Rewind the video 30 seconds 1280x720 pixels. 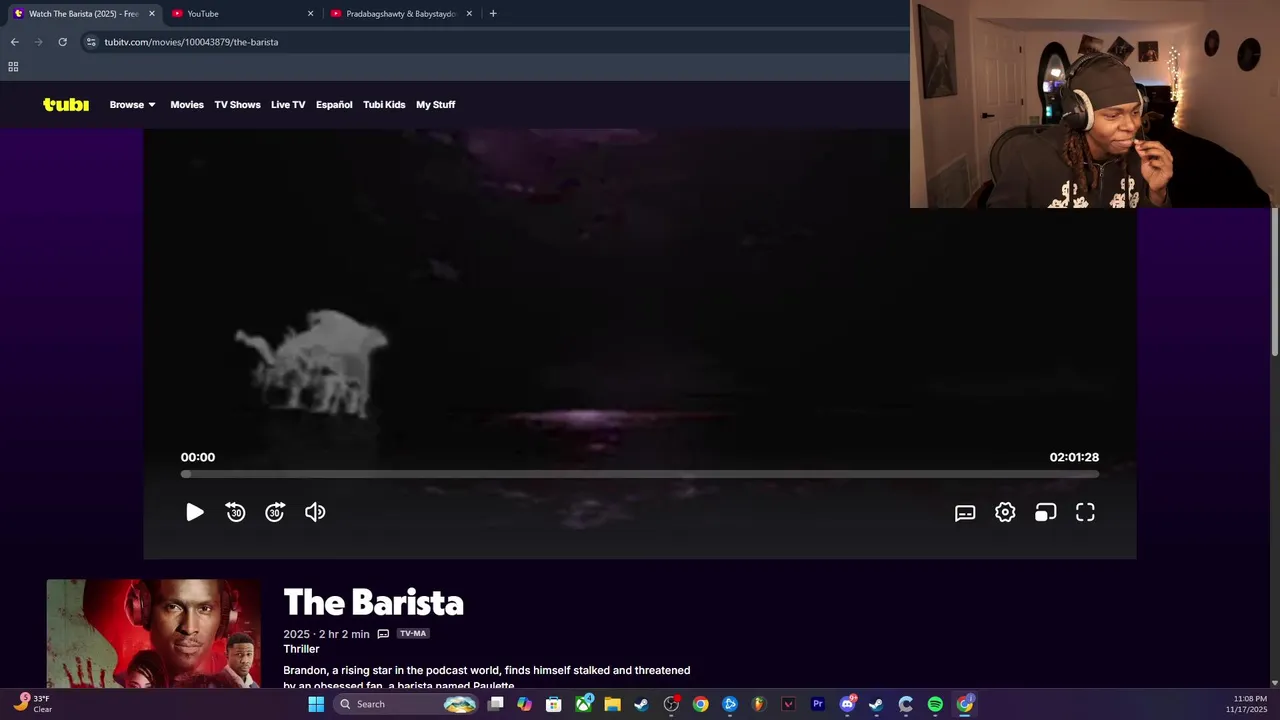(235, 512)
